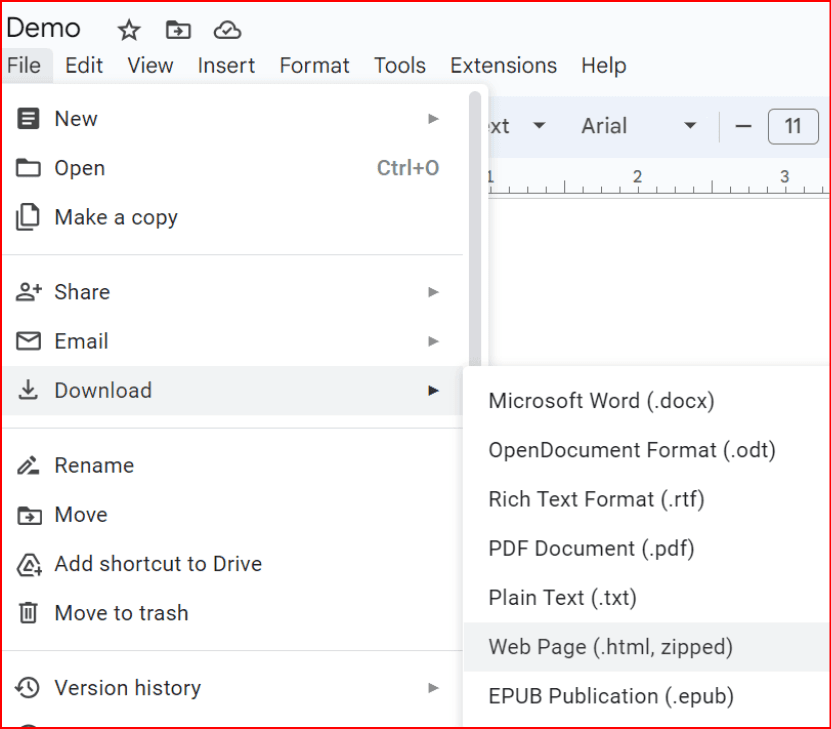The height and width of the screenshot is (729, 831).
Task: Click the font size field showing 11
Action: 793,126
